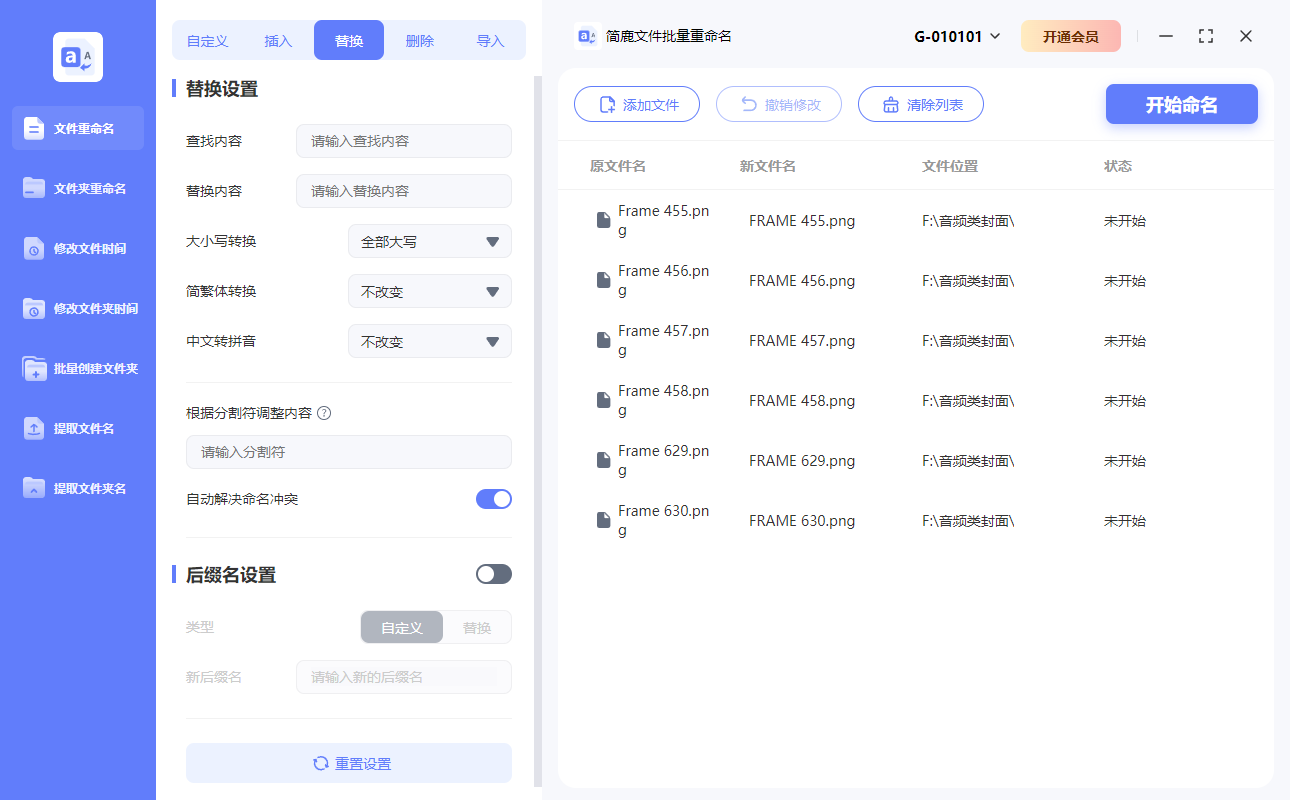Click the 开始命名 button
1290x800 pixels.
1181,104
